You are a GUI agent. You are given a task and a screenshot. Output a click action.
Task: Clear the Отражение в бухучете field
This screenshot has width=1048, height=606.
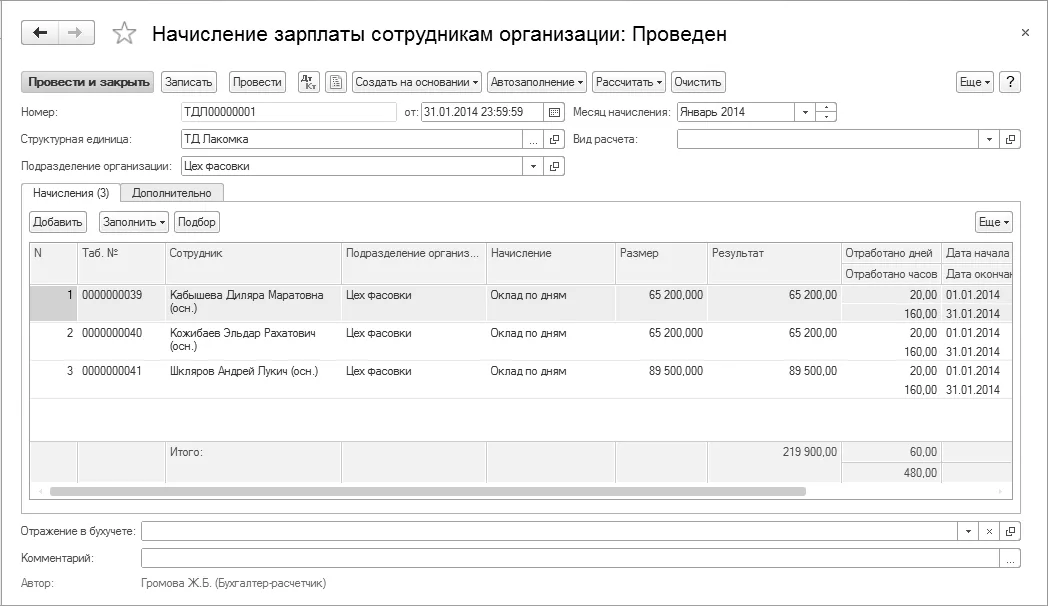(989, 532)
